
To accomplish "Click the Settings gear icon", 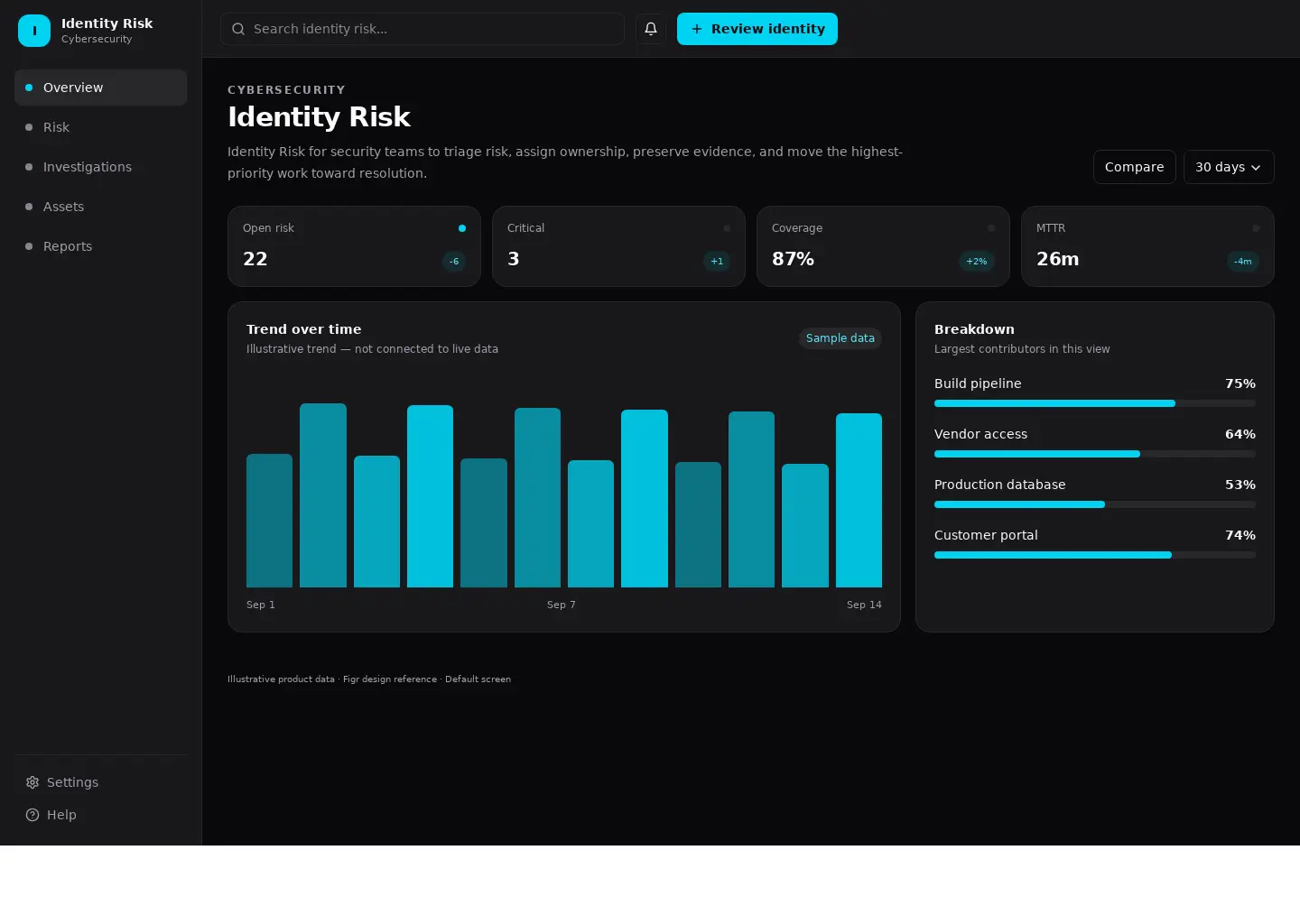I will 32,782.
